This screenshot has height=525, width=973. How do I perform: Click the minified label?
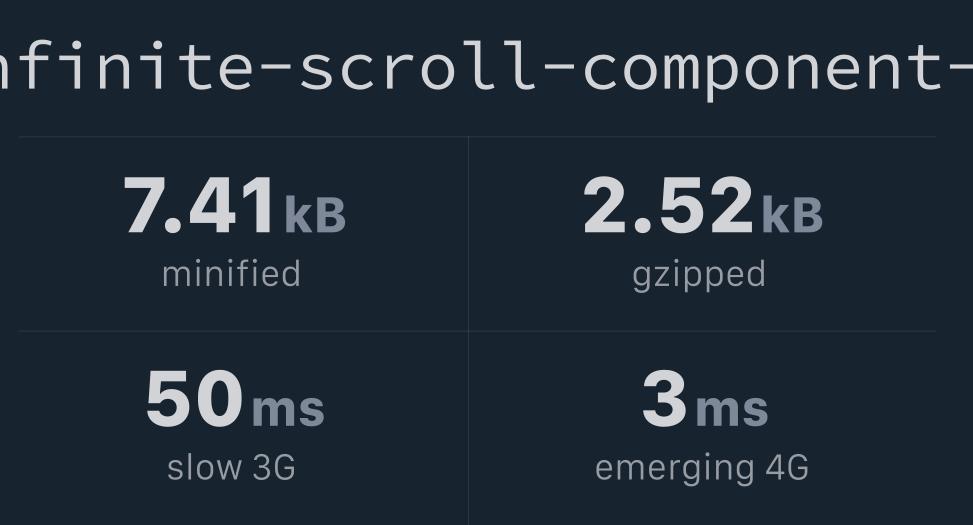click(x=231, y=274)
